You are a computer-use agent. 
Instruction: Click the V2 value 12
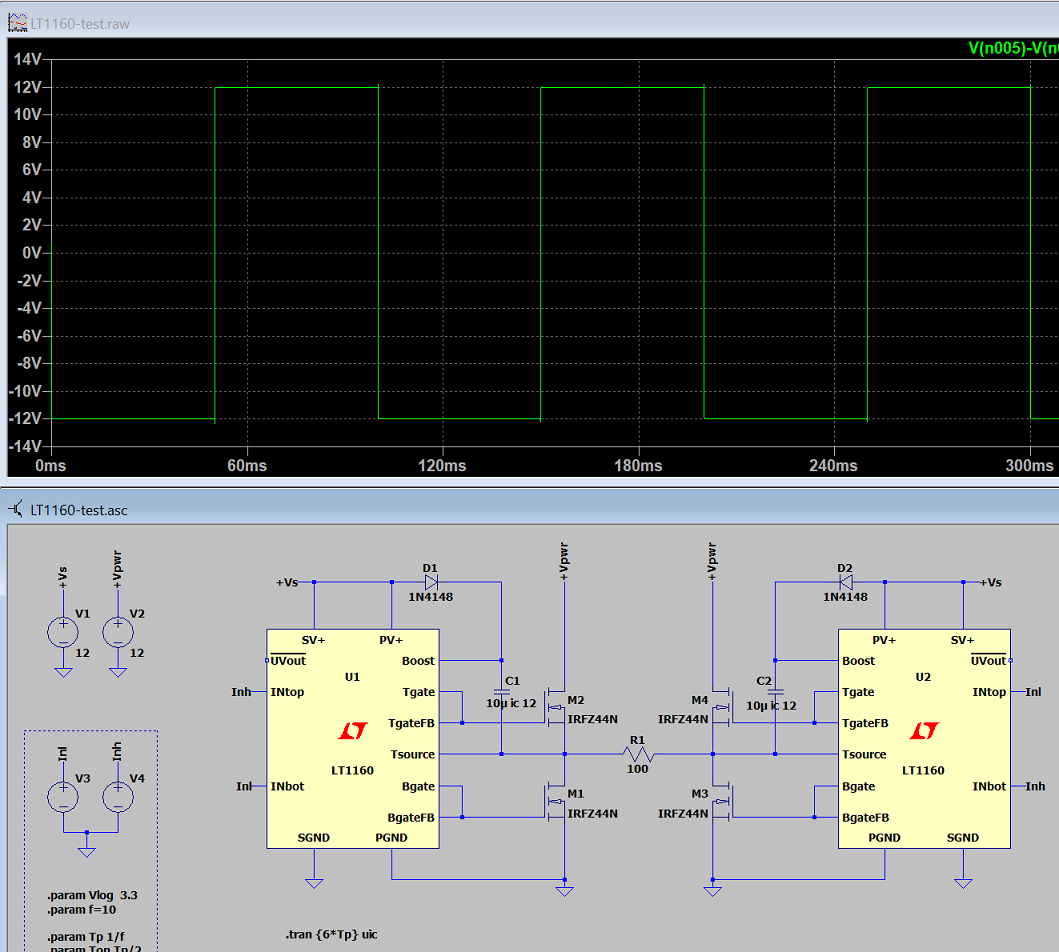137,653
